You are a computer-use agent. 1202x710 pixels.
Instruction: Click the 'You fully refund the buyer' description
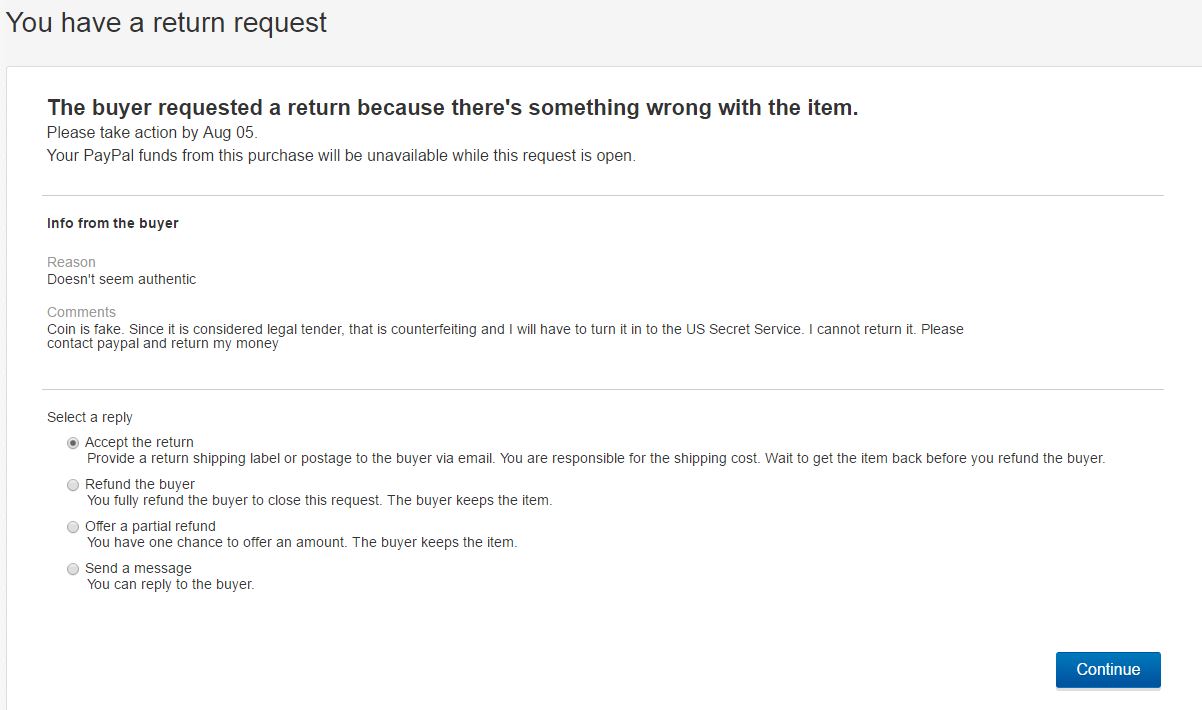click(319, 500)
